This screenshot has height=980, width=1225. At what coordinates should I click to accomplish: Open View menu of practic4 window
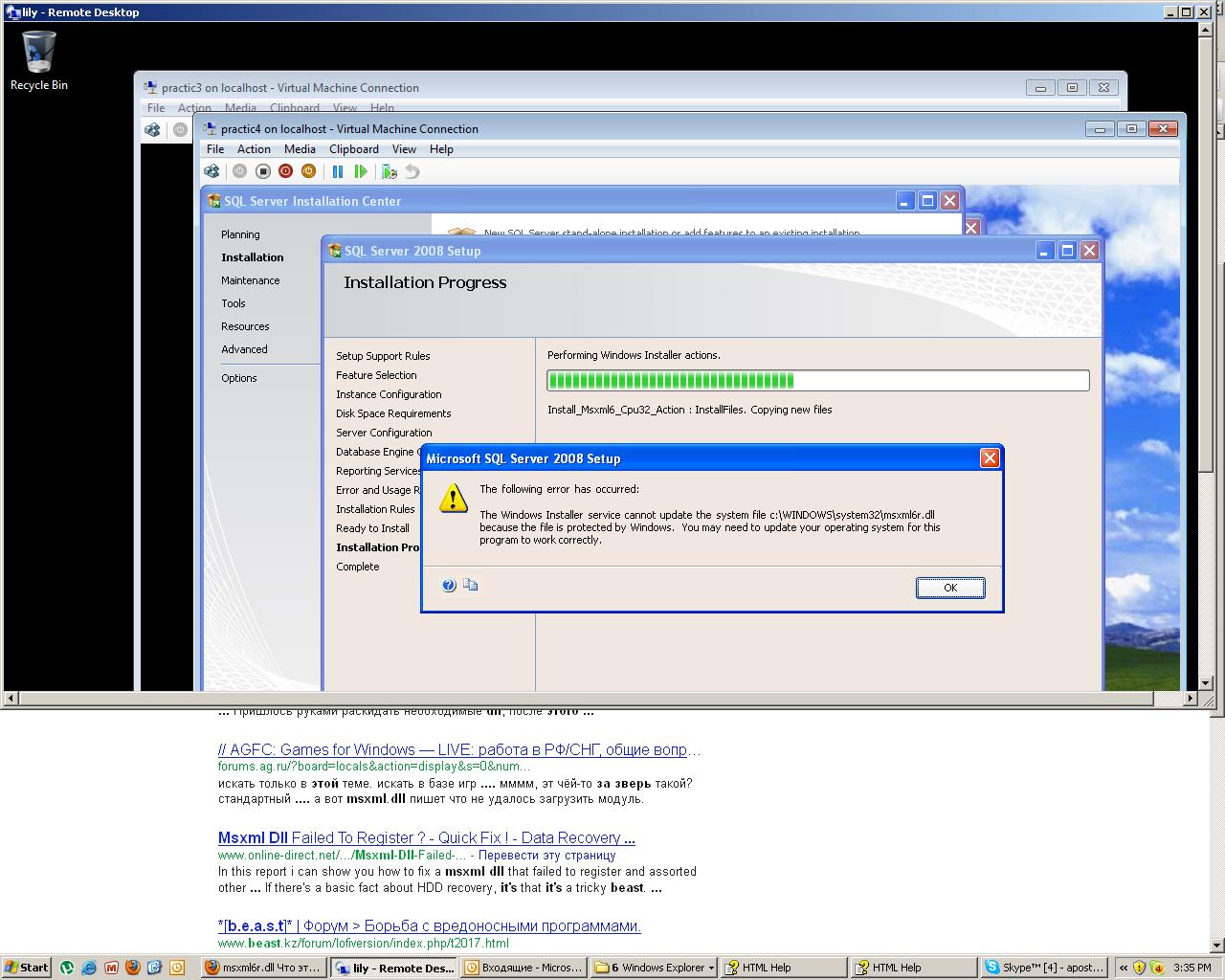[x=404, y=149]
